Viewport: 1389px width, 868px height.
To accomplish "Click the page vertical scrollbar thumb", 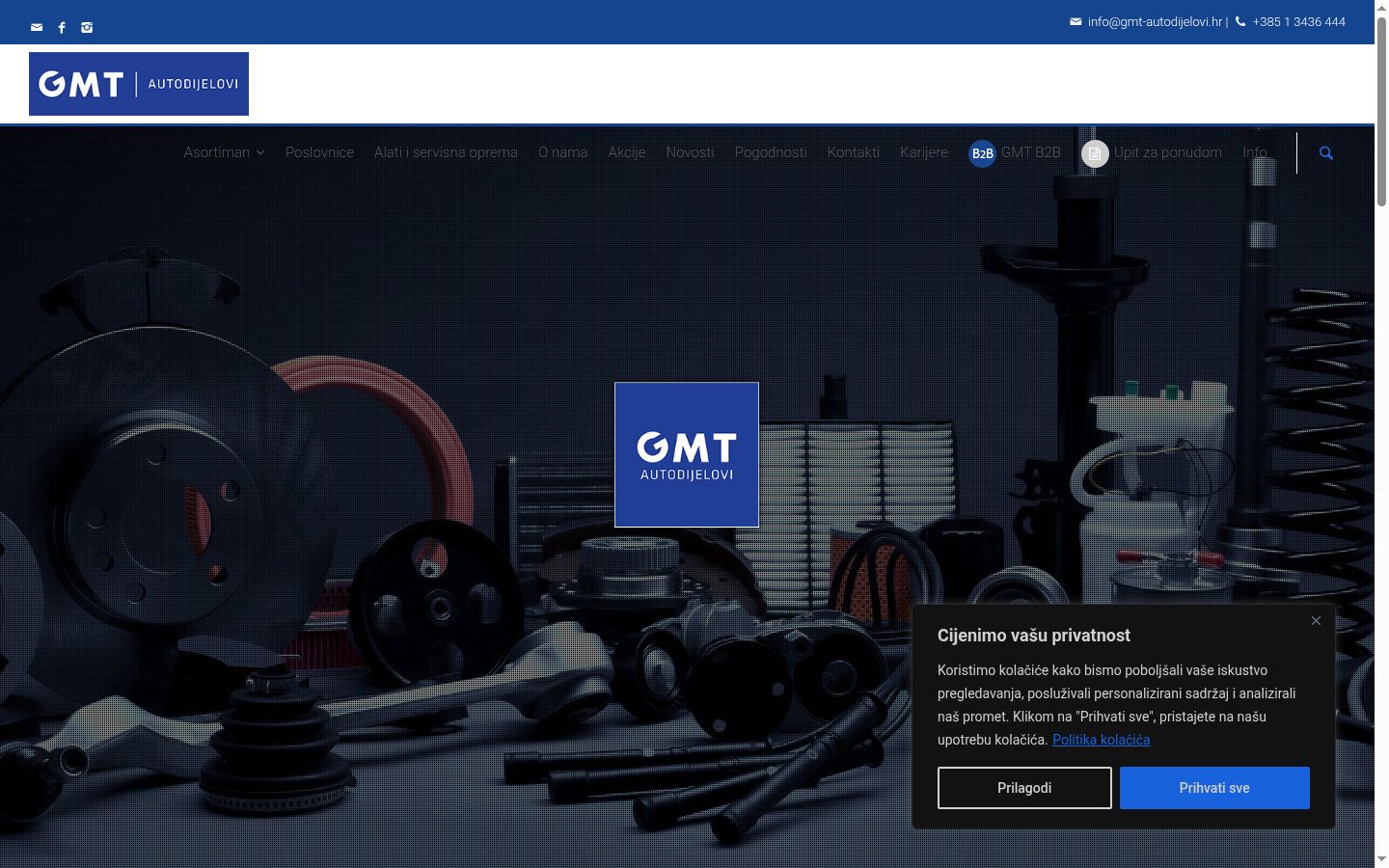I will tap(1381, 111).
